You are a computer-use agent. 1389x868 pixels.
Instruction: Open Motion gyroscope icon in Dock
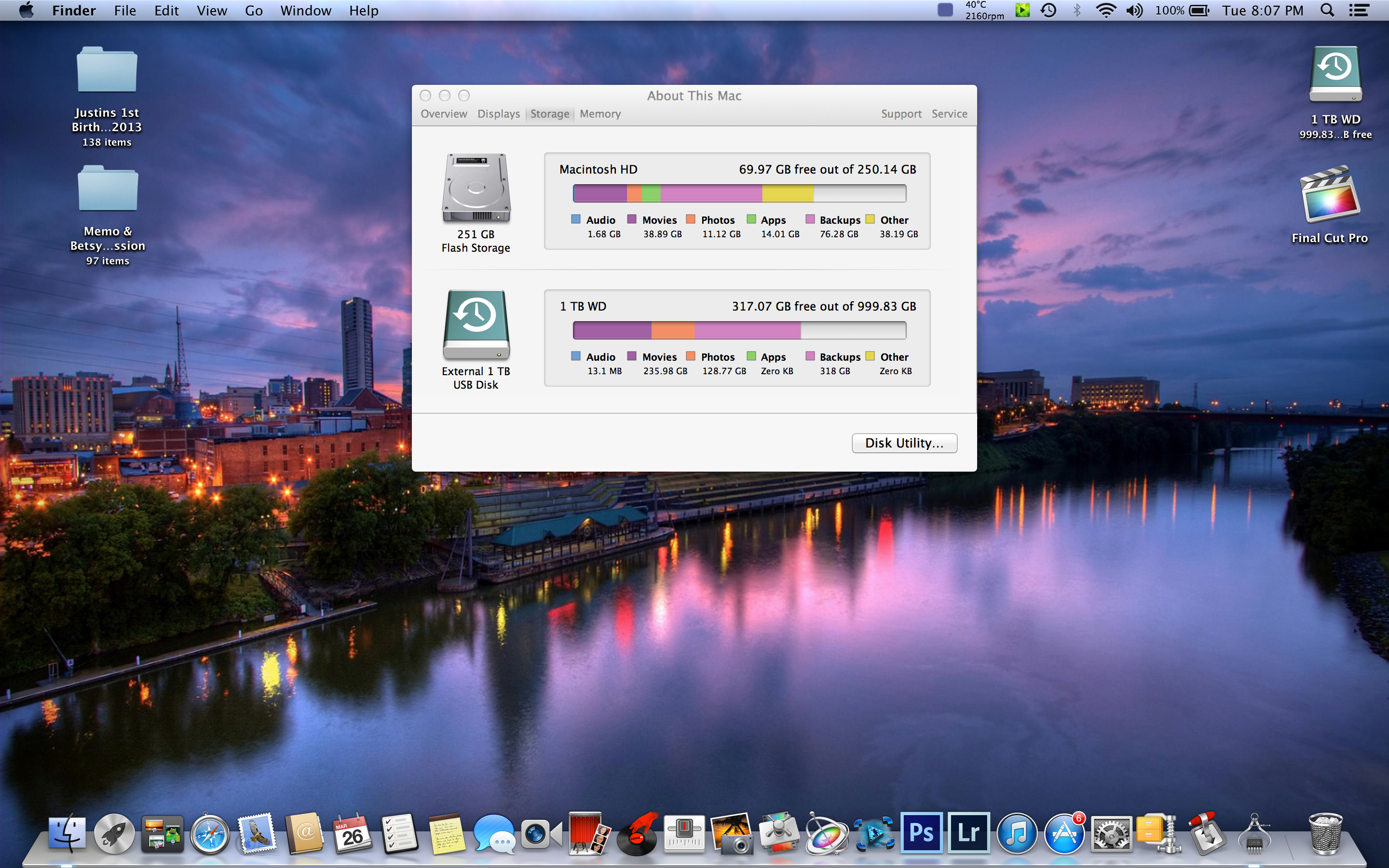826,833
